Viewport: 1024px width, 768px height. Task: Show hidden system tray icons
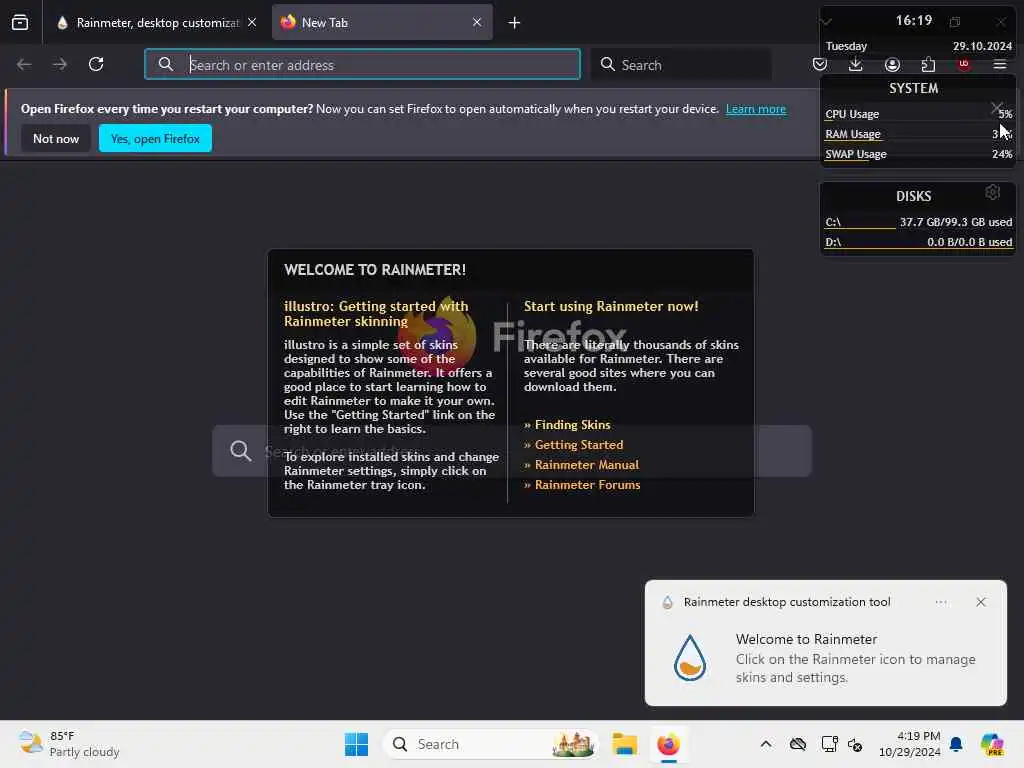pos(766,744)
